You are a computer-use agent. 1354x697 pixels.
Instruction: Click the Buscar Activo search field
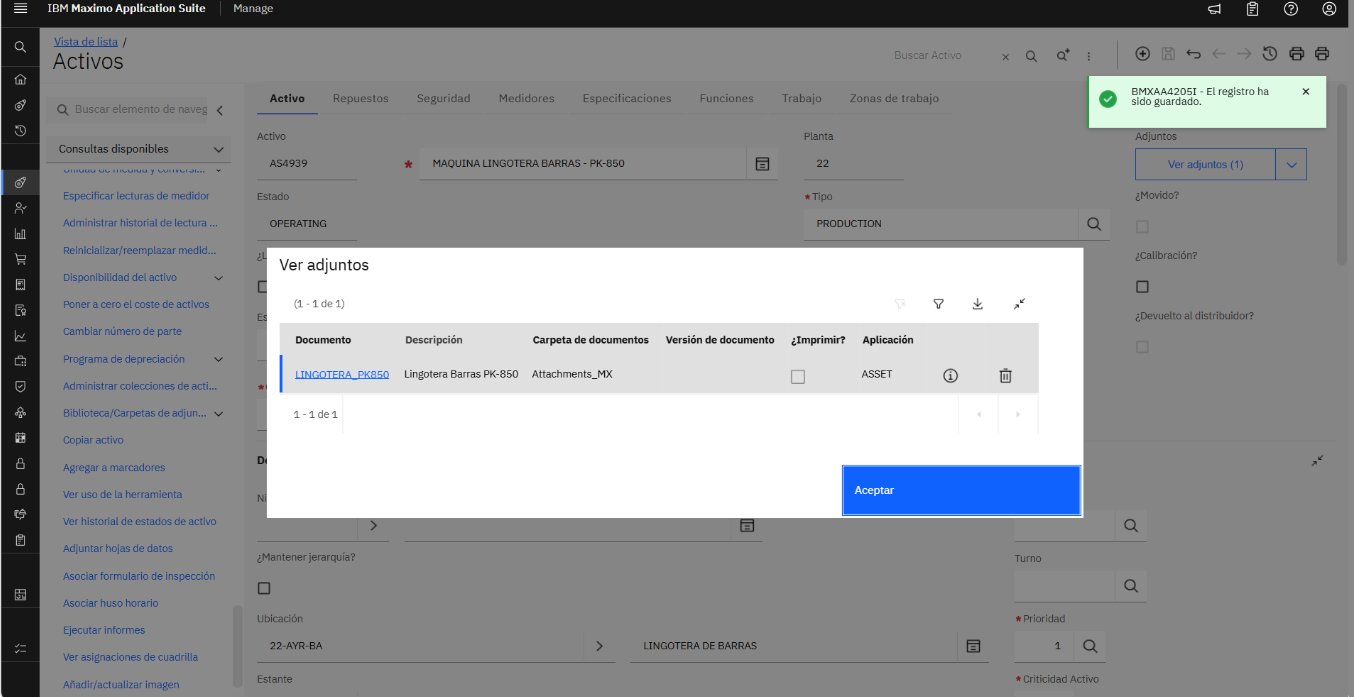(941, 56)
